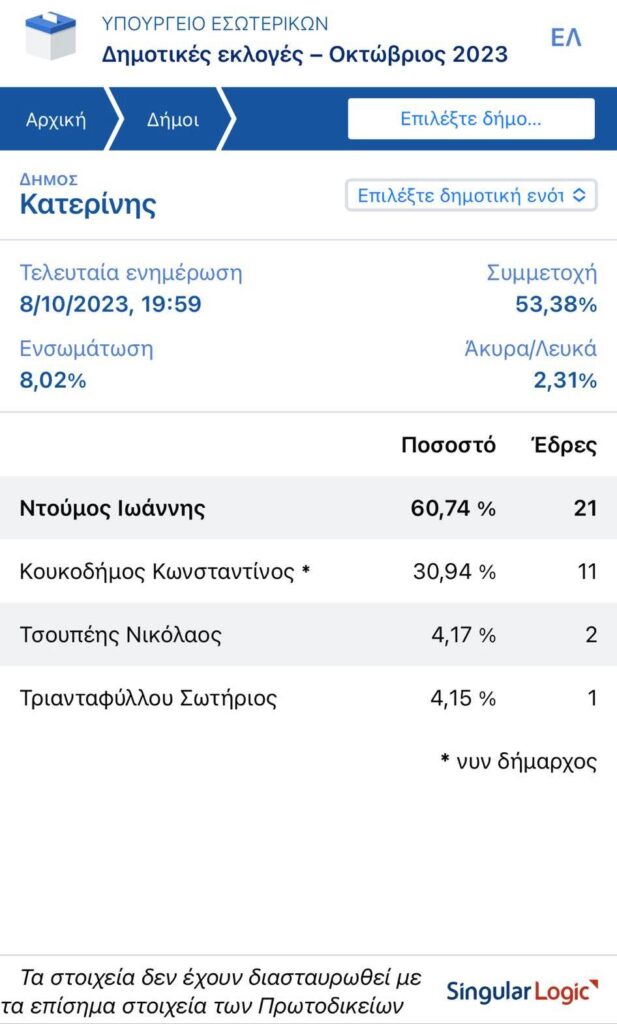Select the Κουκοδήμος Κωνσταντίνος candidate row
This screenshot has height=1024, width=617.
[308, 571]
